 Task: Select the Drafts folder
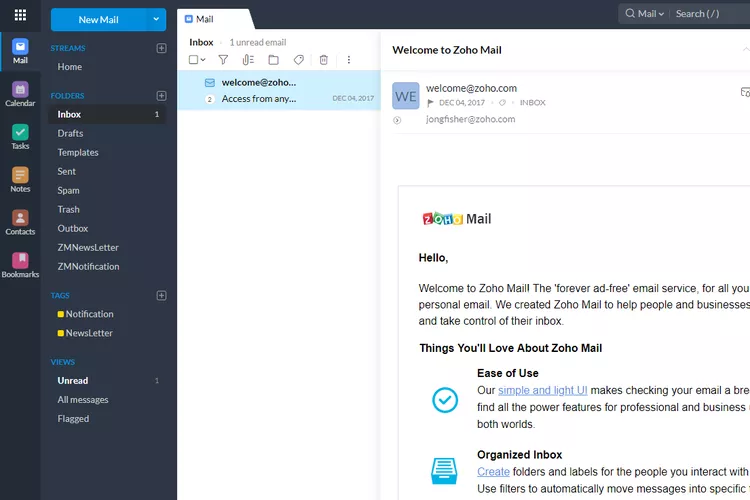pos(70,133)
